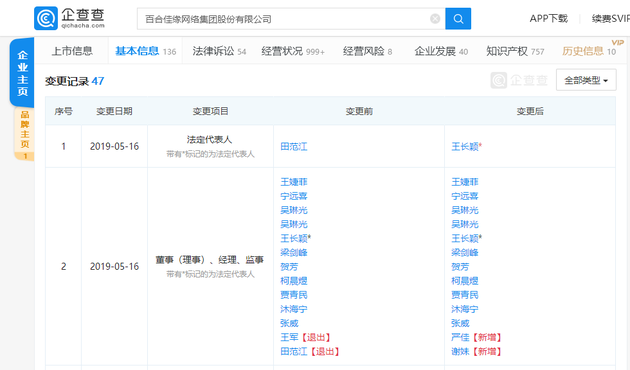
Task: Click 贾青民 in the 变更后 column
Action: tap(464, 295)
